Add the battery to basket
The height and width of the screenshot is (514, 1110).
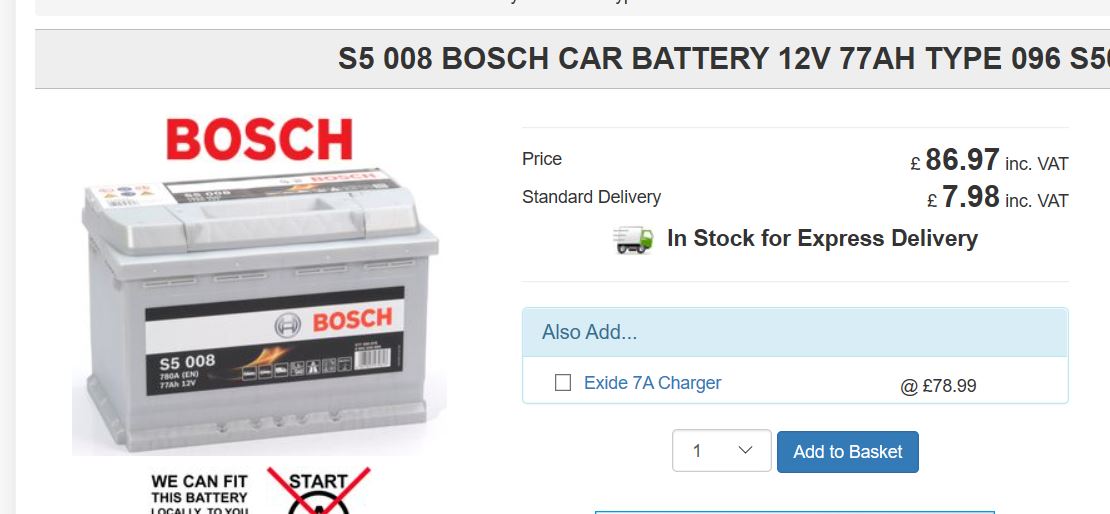(x=847, y=452)
